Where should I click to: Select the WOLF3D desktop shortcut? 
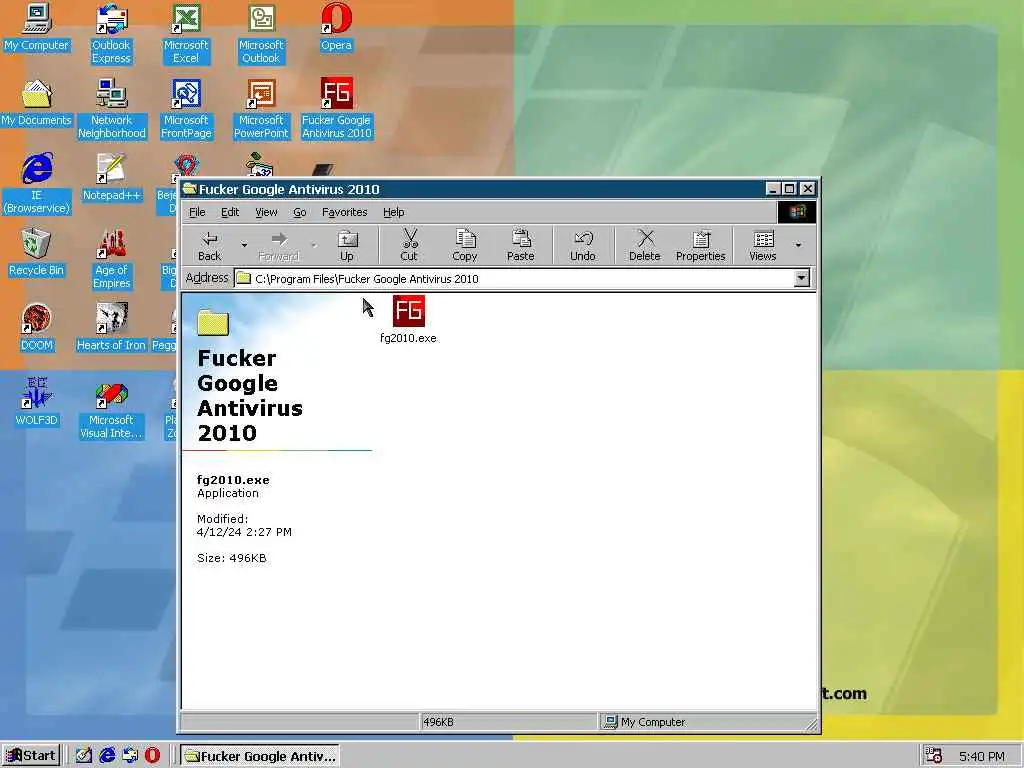[x=37, y=403]
